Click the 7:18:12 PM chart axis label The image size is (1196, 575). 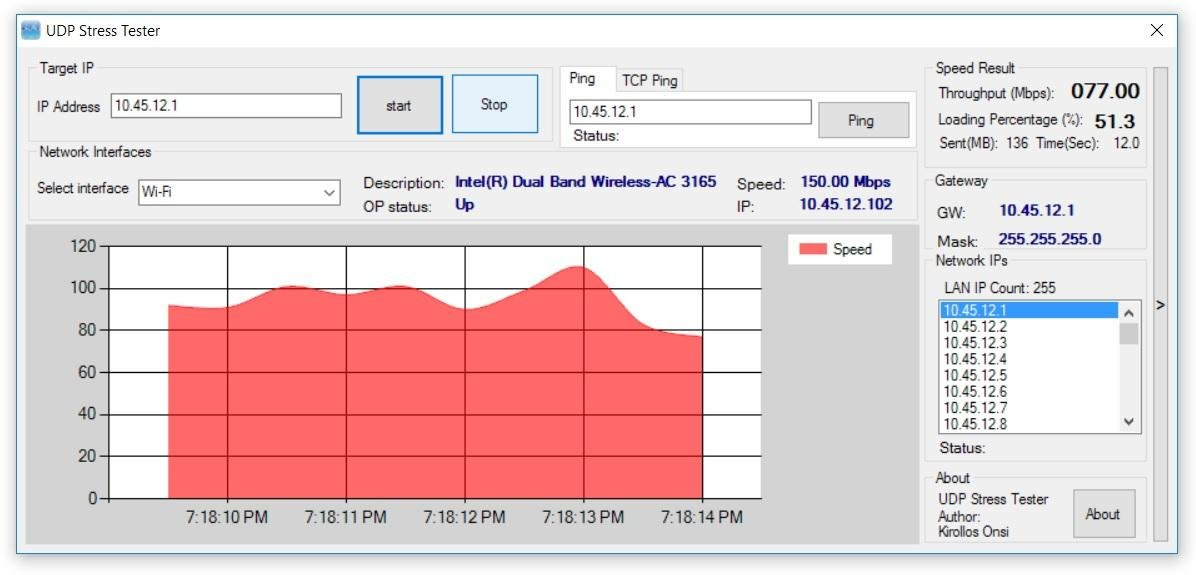pyautogui.click(x=465, y=517)
